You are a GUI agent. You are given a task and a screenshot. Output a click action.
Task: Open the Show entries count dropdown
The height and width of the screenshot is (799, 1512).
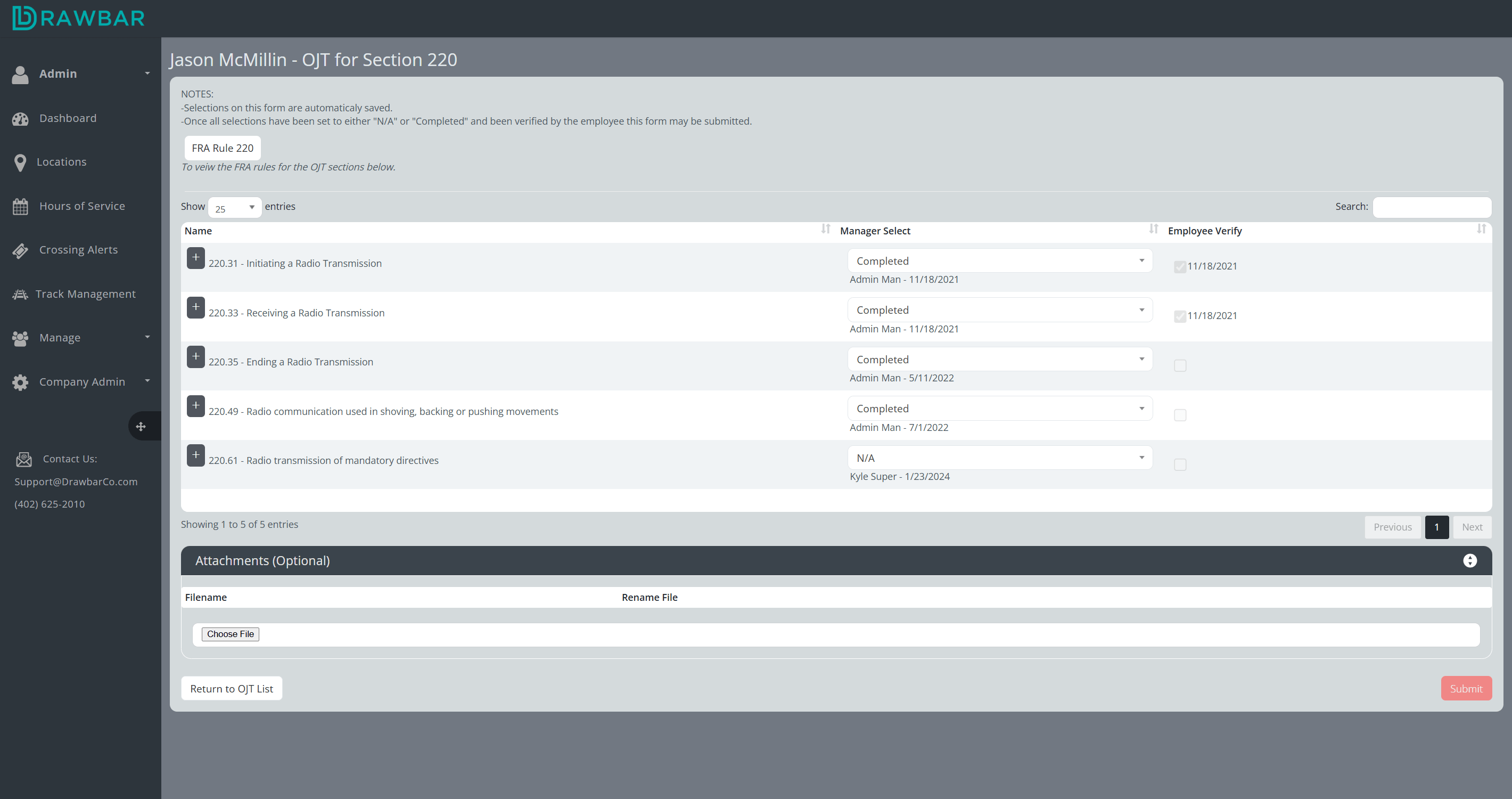[234, 207]
